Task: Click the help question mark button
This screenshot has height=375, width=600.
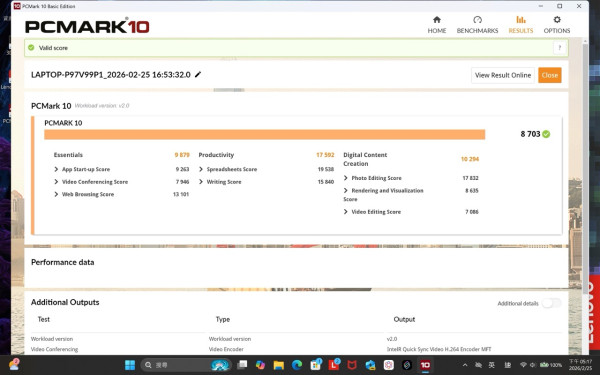Action: (559, 48)
